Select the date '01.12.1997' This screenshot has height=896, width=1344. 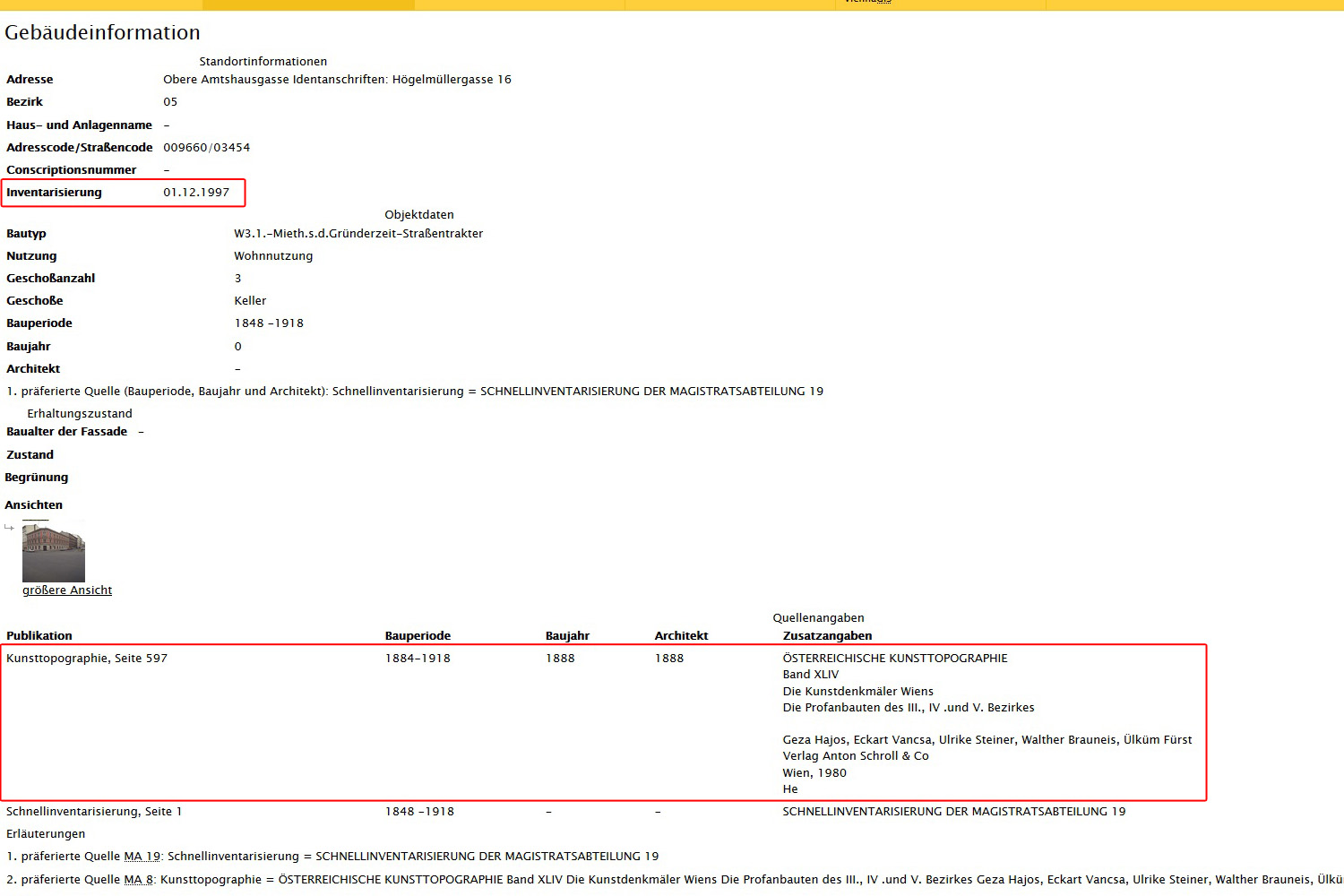coord(196,192)
